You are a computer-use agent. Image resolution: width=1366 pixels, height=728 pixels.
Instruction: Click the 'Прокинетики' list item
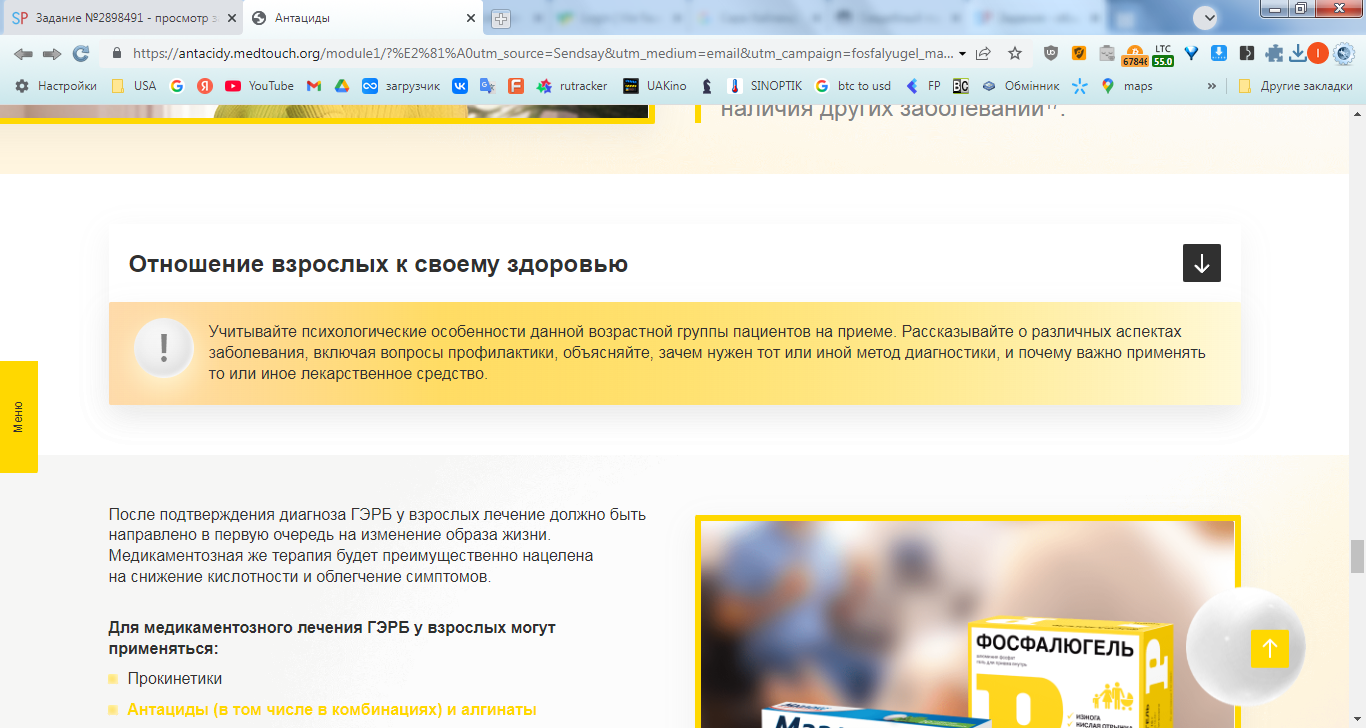point(175,679)
